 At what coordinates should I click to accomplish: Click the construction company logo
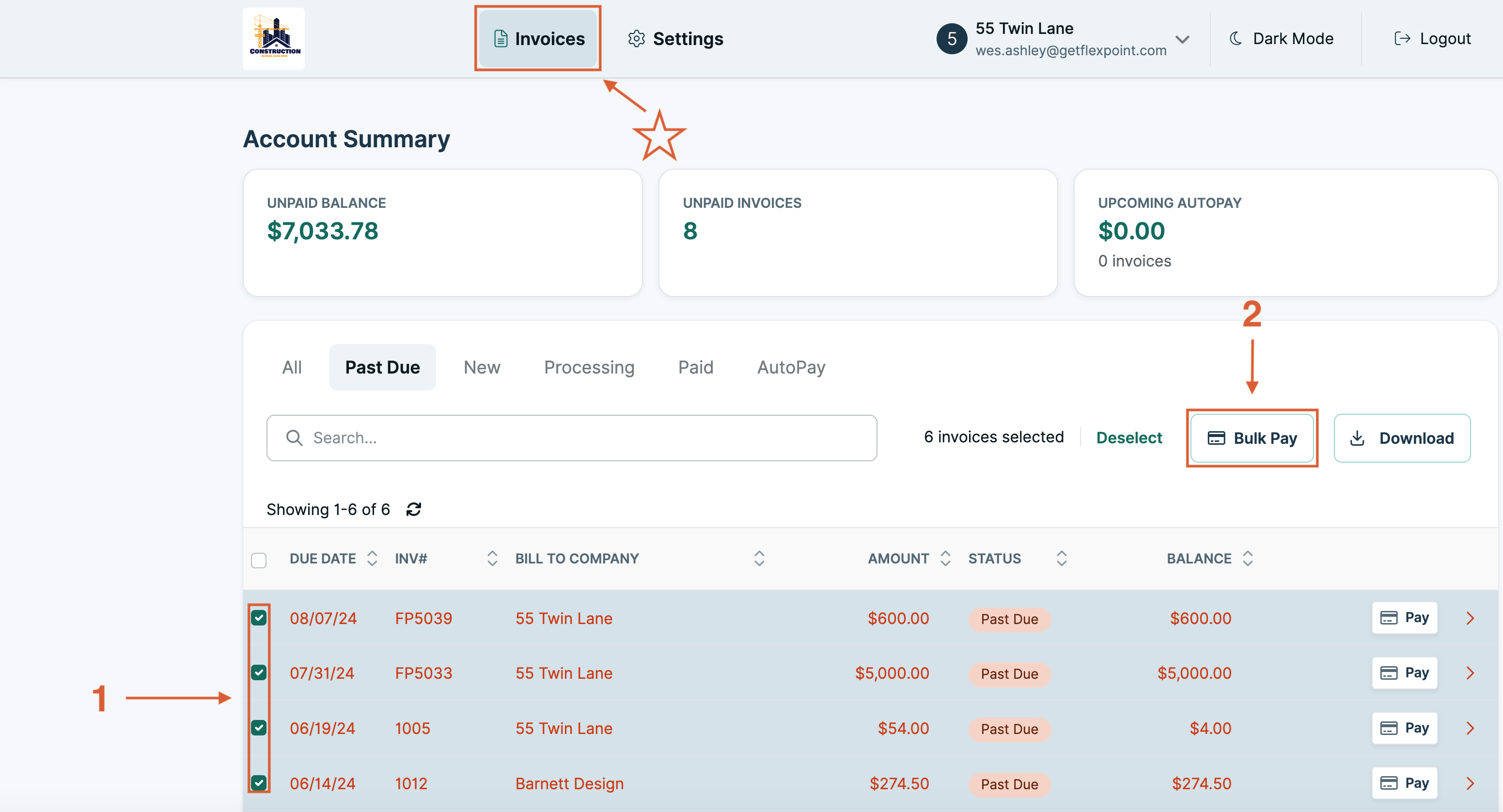tap(274, 38)
